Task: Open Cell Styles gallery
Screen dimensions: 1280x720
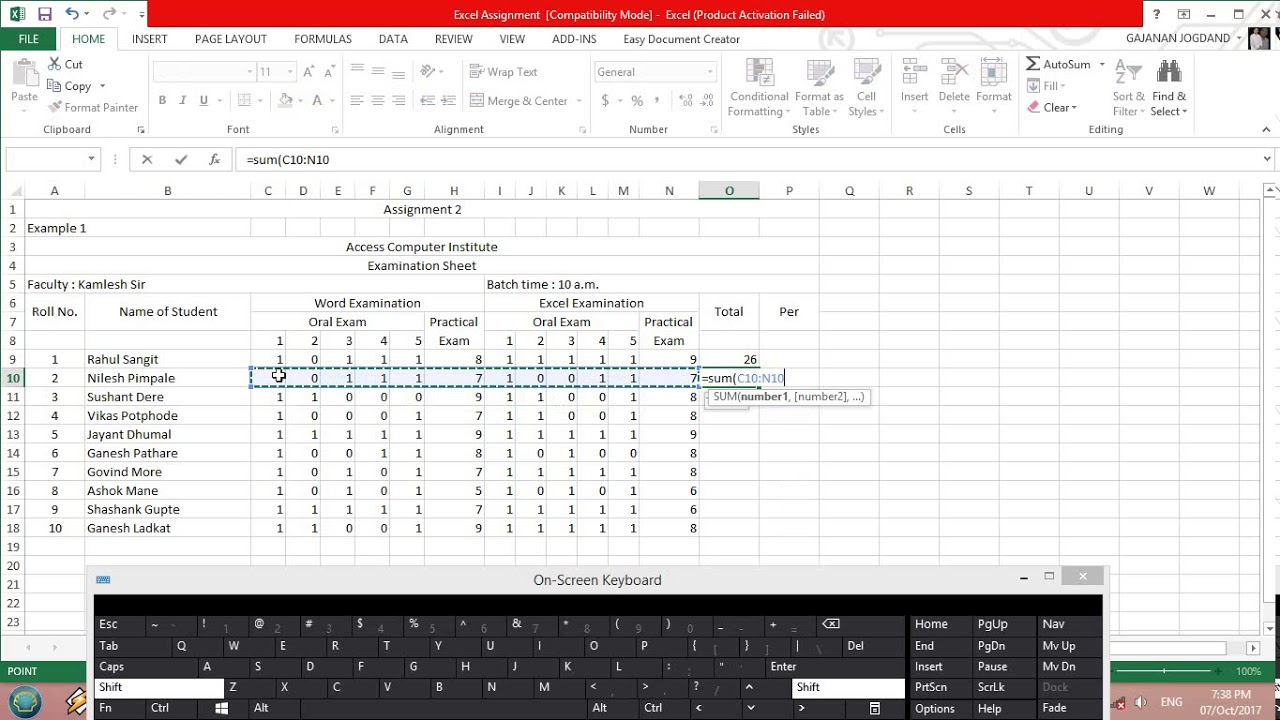Action: coord(866,88)
